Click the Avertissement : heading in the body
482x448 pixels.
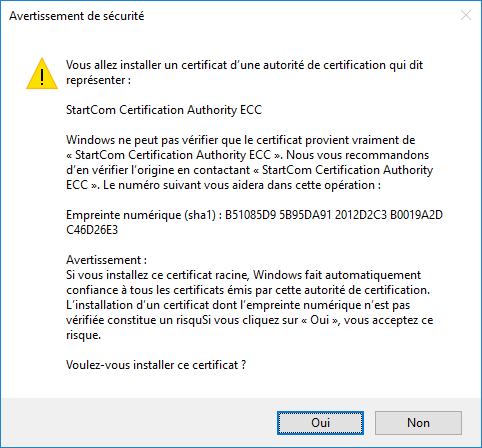(106, 260)
